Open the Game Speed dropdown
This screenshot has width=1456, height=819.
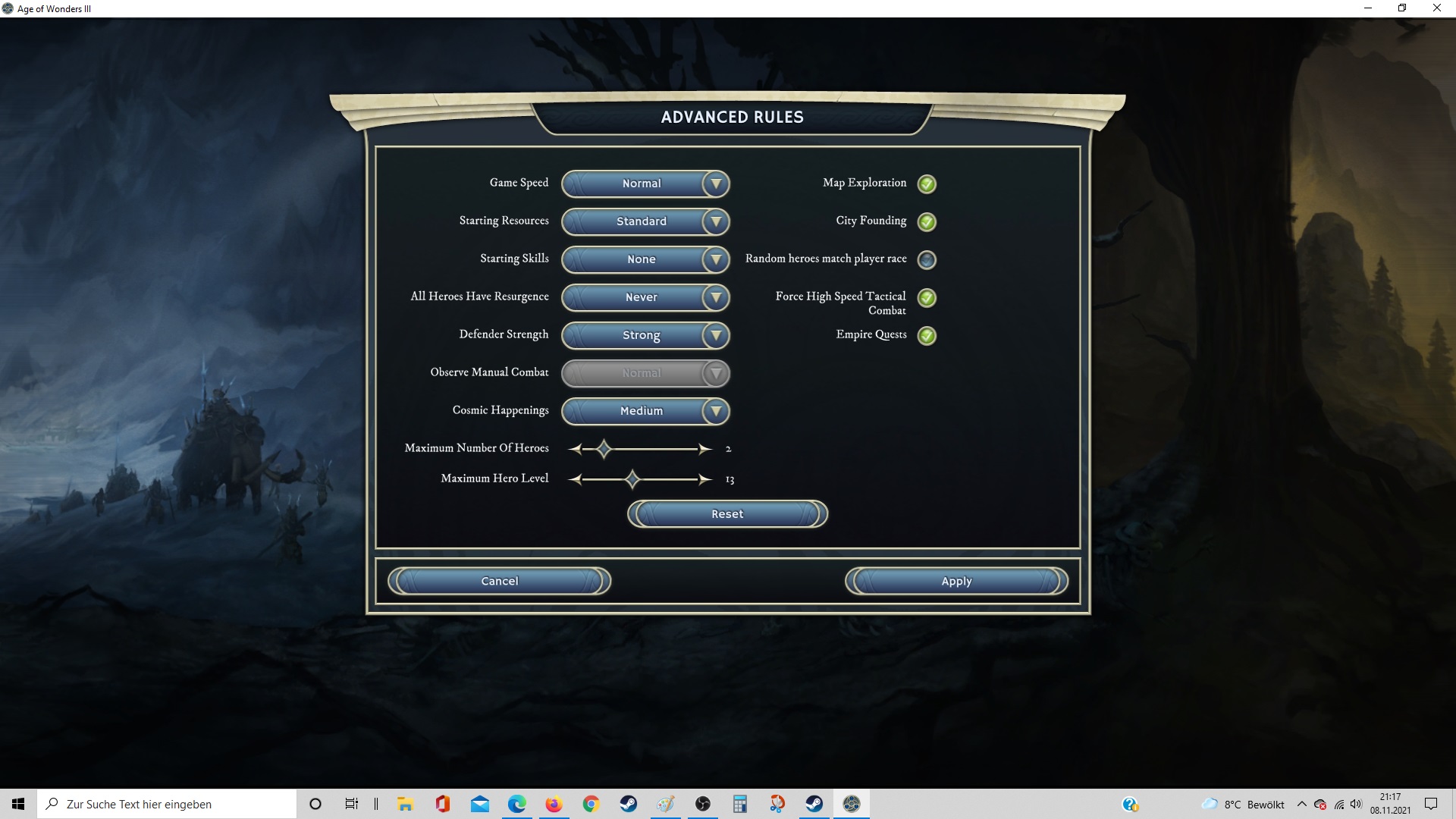[645, 184]
